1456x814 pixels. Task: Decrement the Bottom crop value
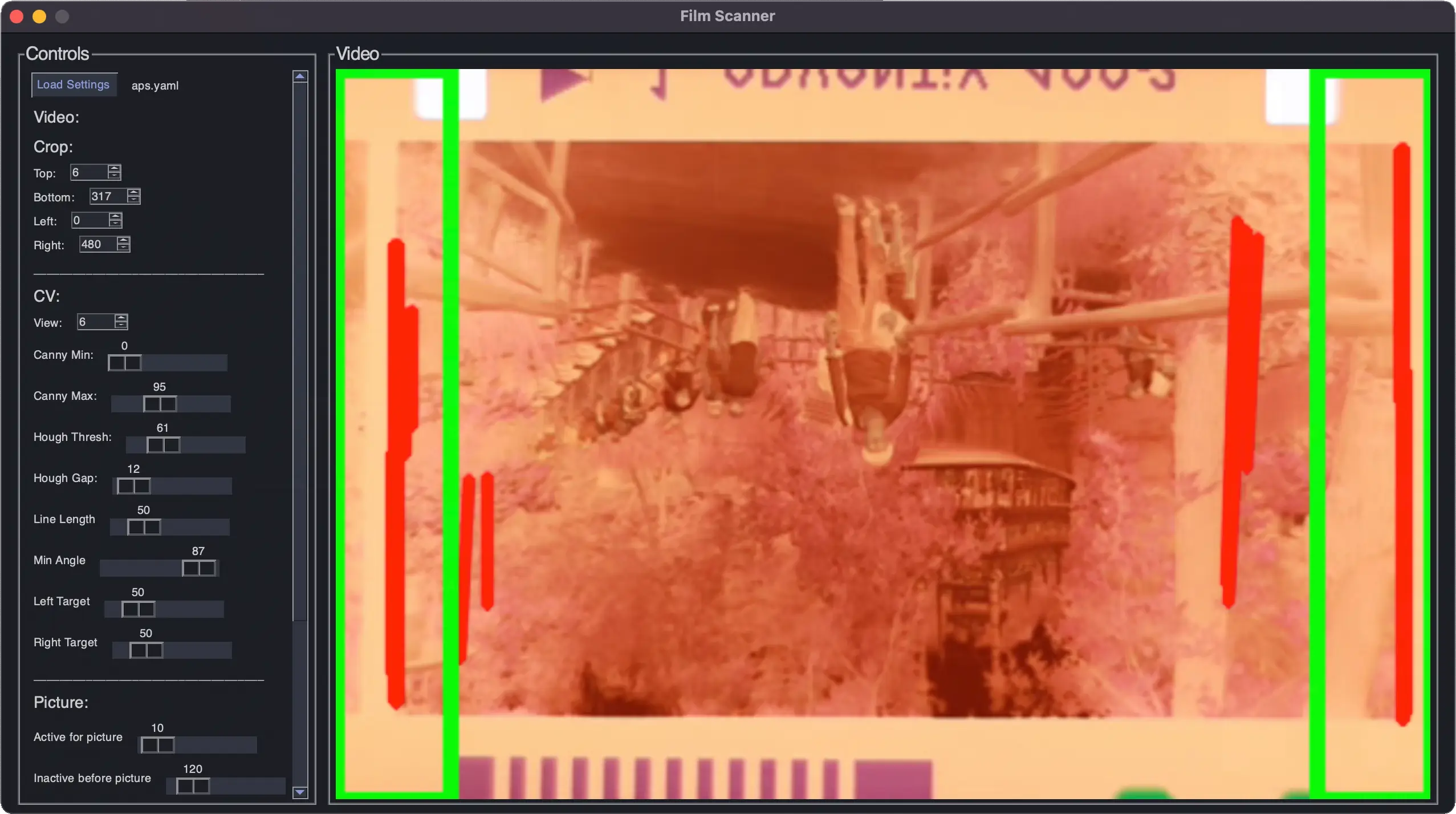(x=133, y=200)
